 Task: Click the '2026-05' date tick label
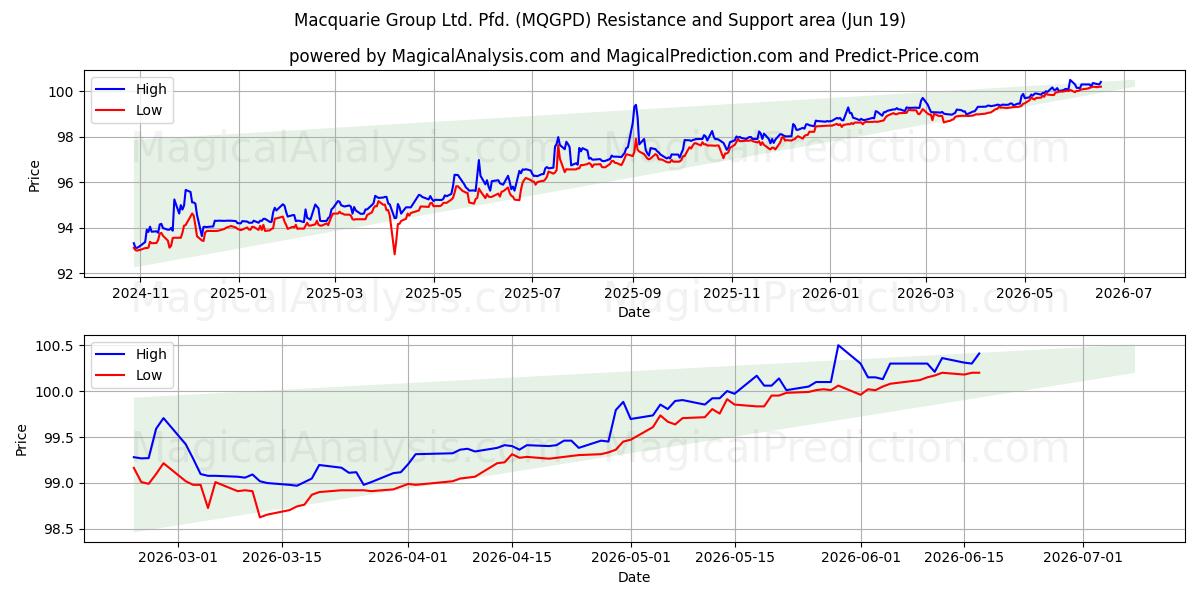tap(1024, 293)
